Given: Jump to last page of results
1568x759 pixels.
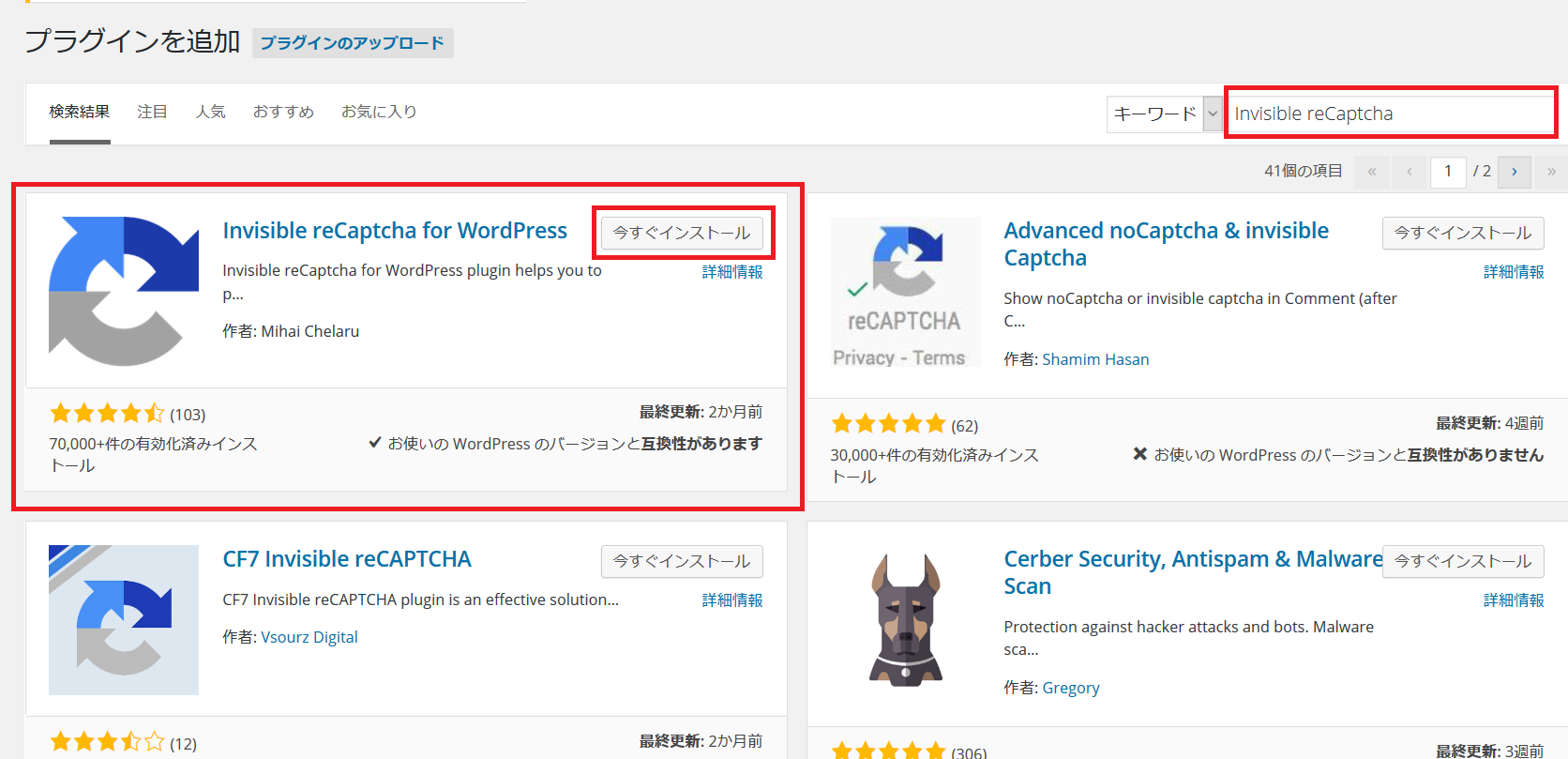Looking at the screenshot, I should [x=1551, y=172].
